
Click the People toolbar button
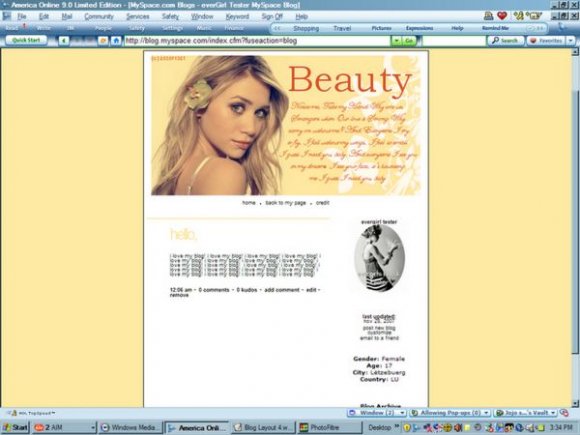[x=103, y=28]
